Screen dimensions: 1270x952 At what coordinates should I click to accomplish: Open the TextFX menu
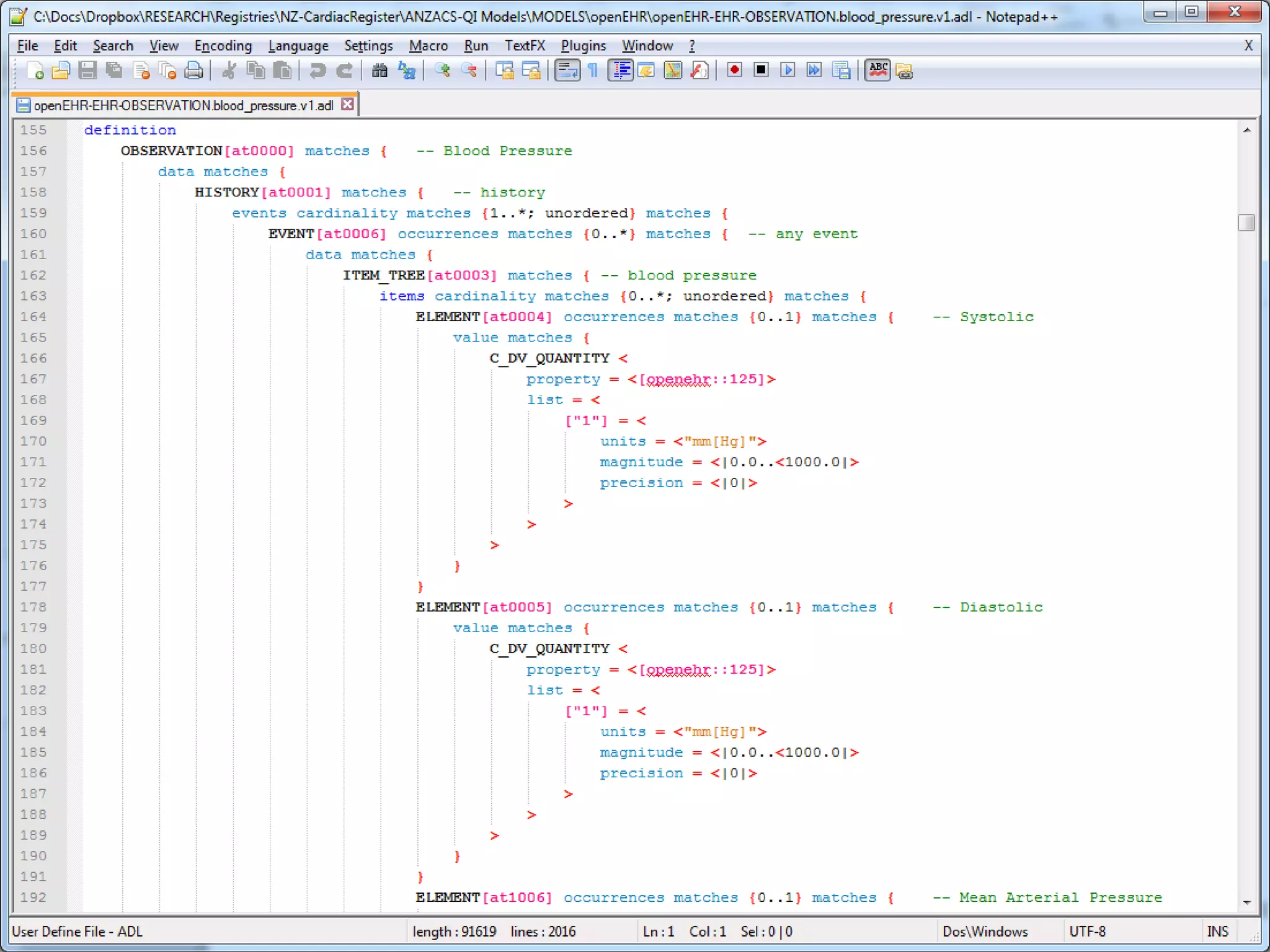pos(524,46)
